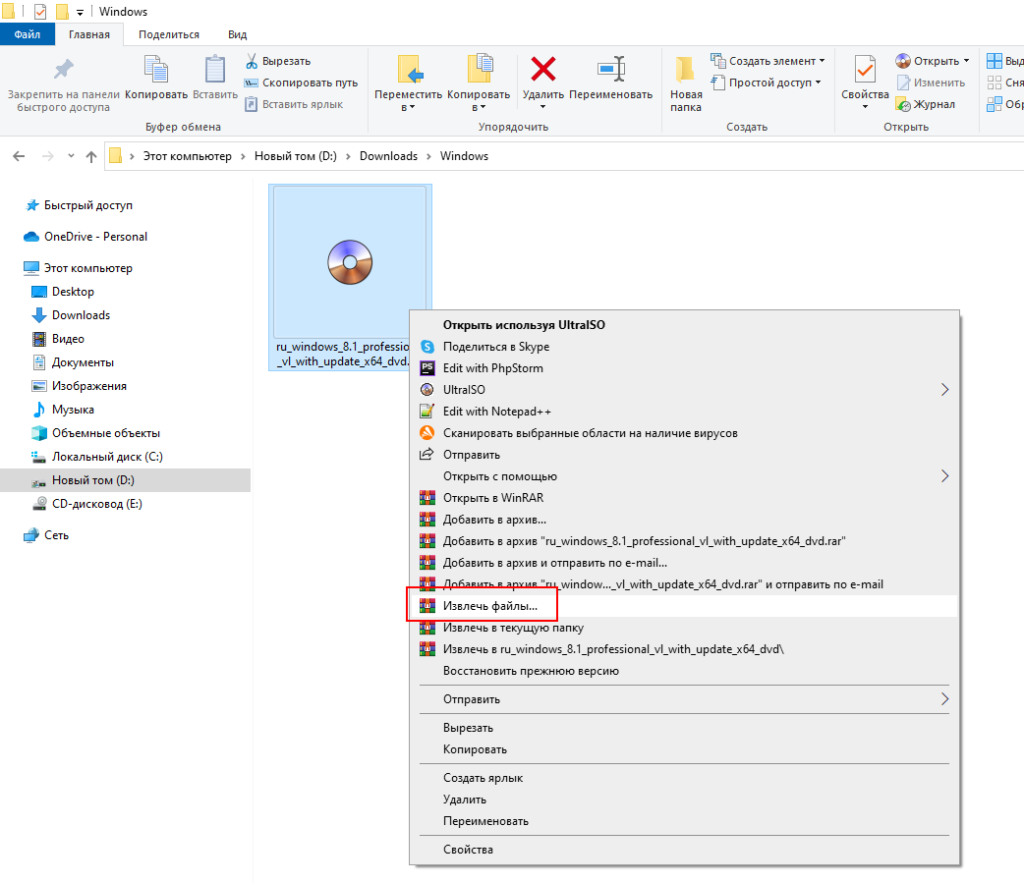Click Downloads in the address breadcrumb

388,156
